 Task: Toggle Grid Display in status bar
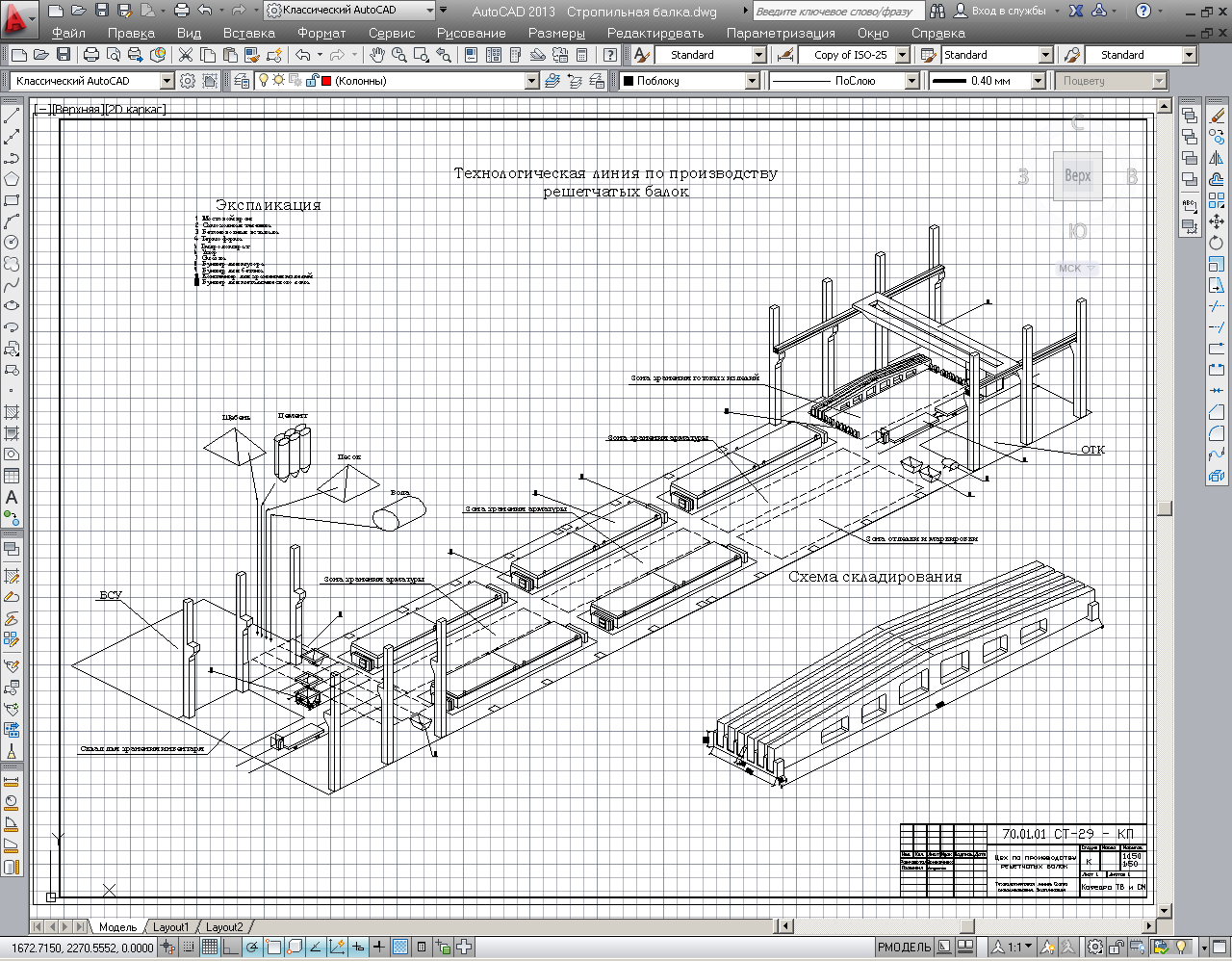click(x=210, y=948)
